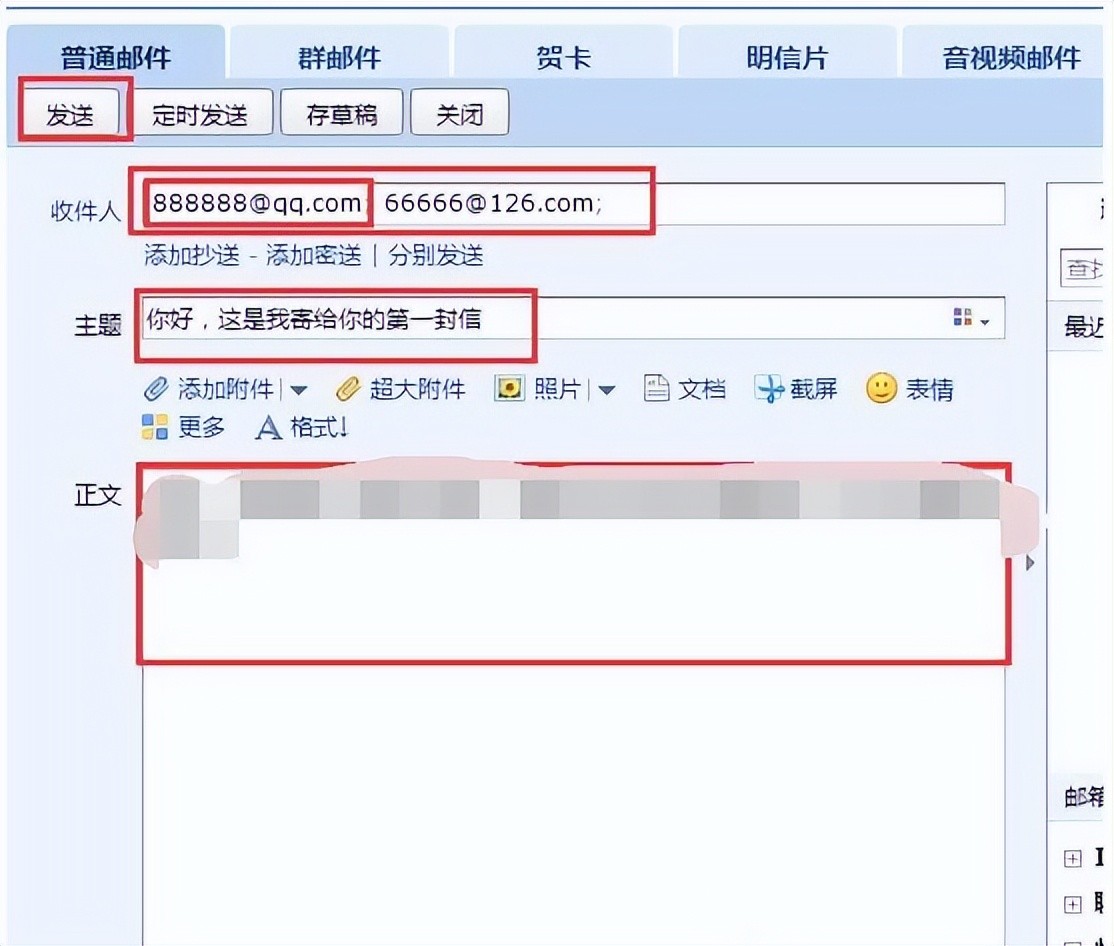This screenshot has height=946, width=1114.
Task: Expand second plus tree node in sidebar
Action: point(1072,904)
